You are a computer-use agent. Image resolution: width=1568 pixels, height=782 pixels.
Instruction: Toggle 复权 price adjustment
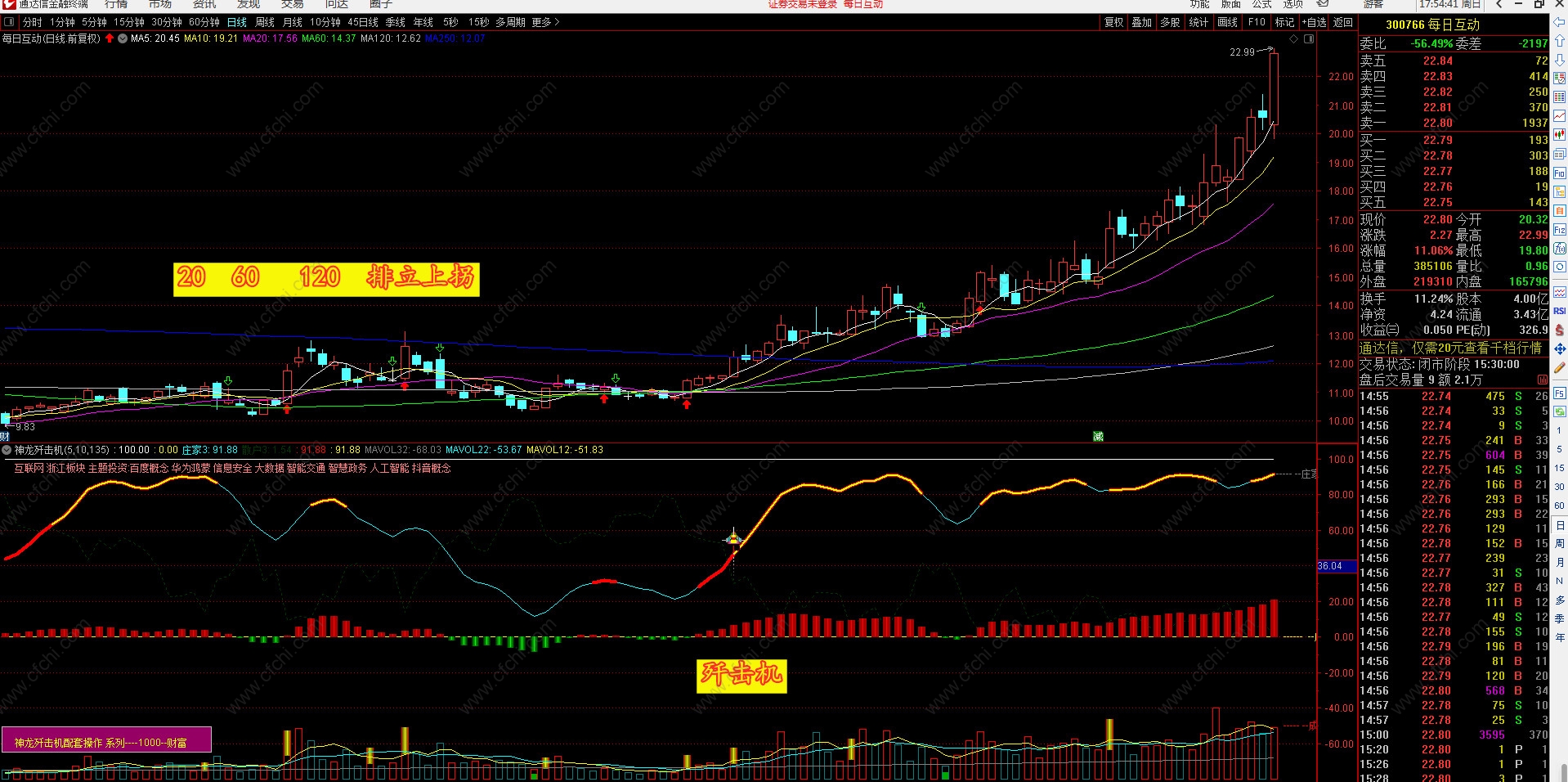[1114, 22]
